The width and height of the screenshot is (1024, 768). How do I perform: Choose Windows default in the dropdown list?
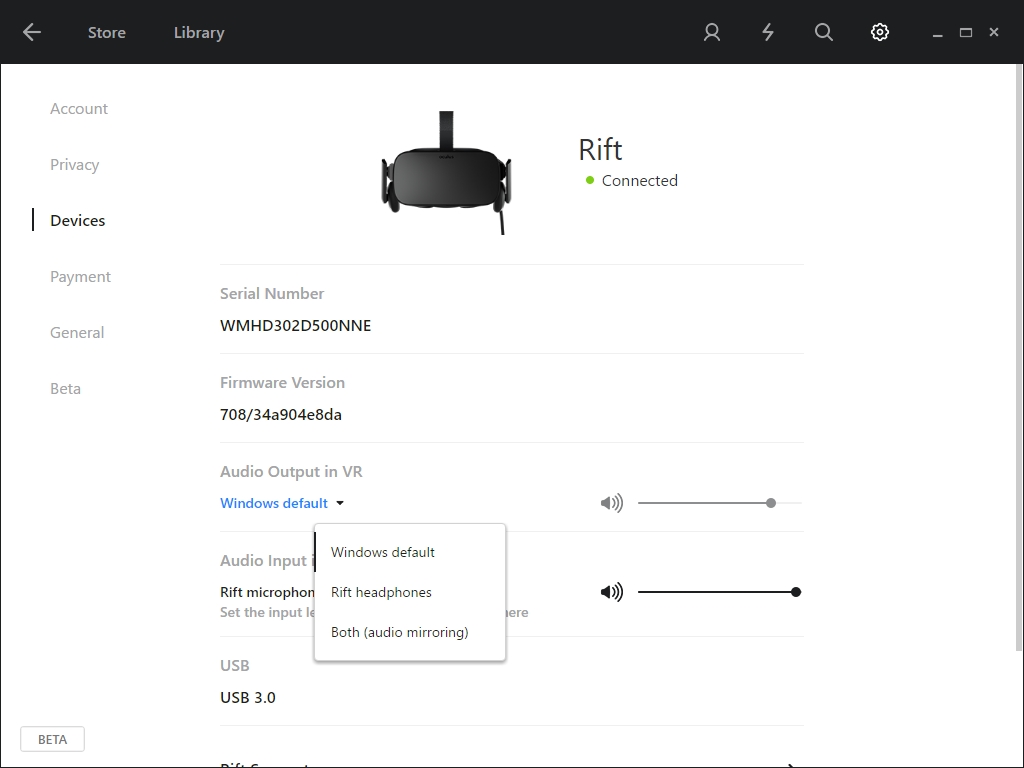click(x=409, y=552)
